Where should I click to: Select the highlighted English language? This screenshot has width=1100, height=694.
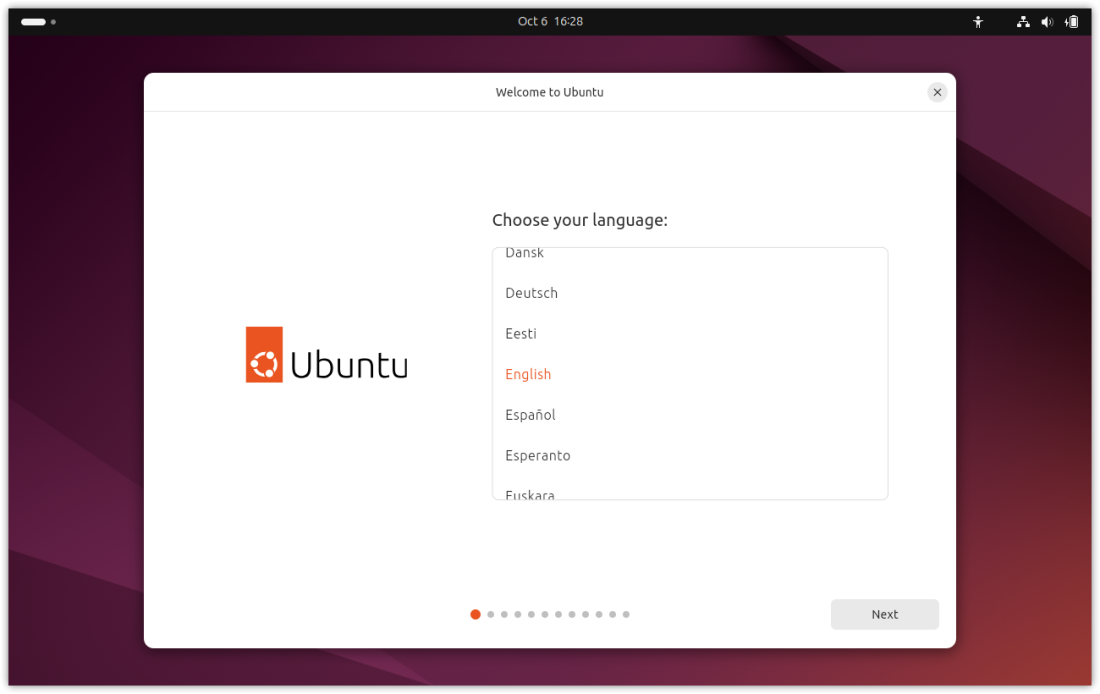(690, 374)
